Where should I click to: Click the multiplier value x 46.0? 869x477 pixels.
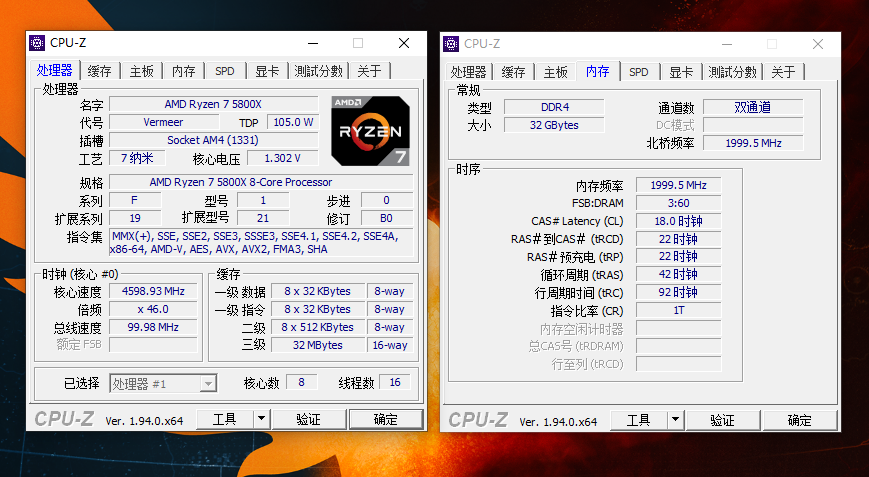(x=154, y=309)
